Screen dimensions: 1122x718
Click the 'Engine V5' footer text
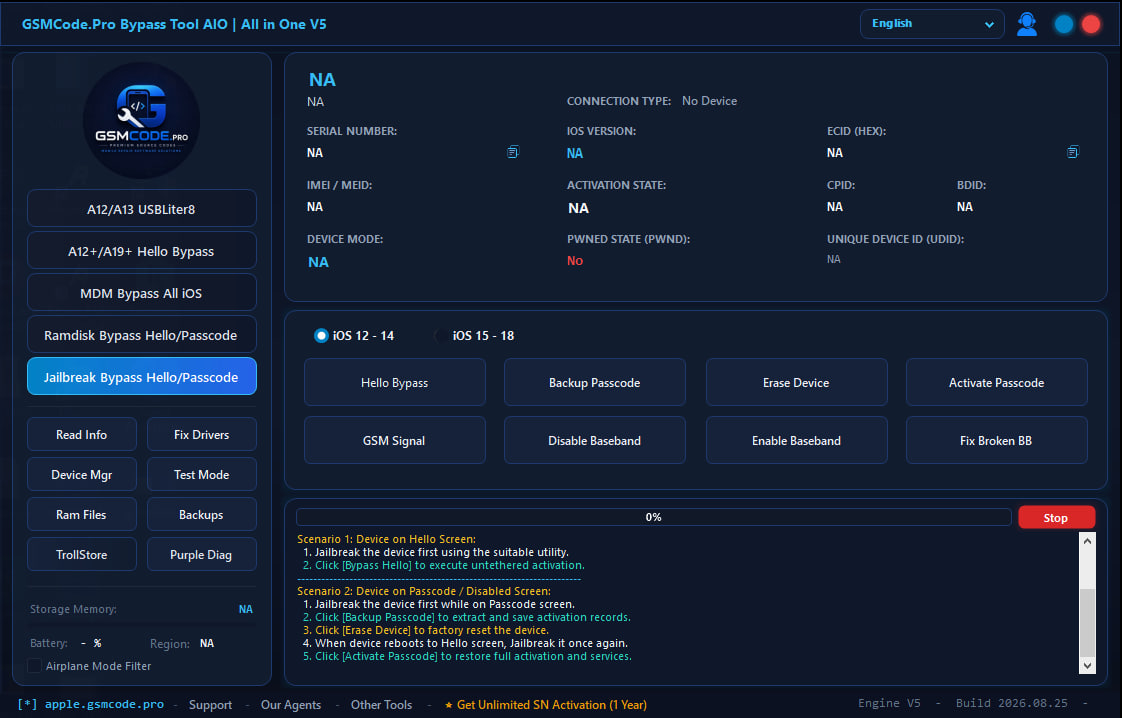[889, 703]
